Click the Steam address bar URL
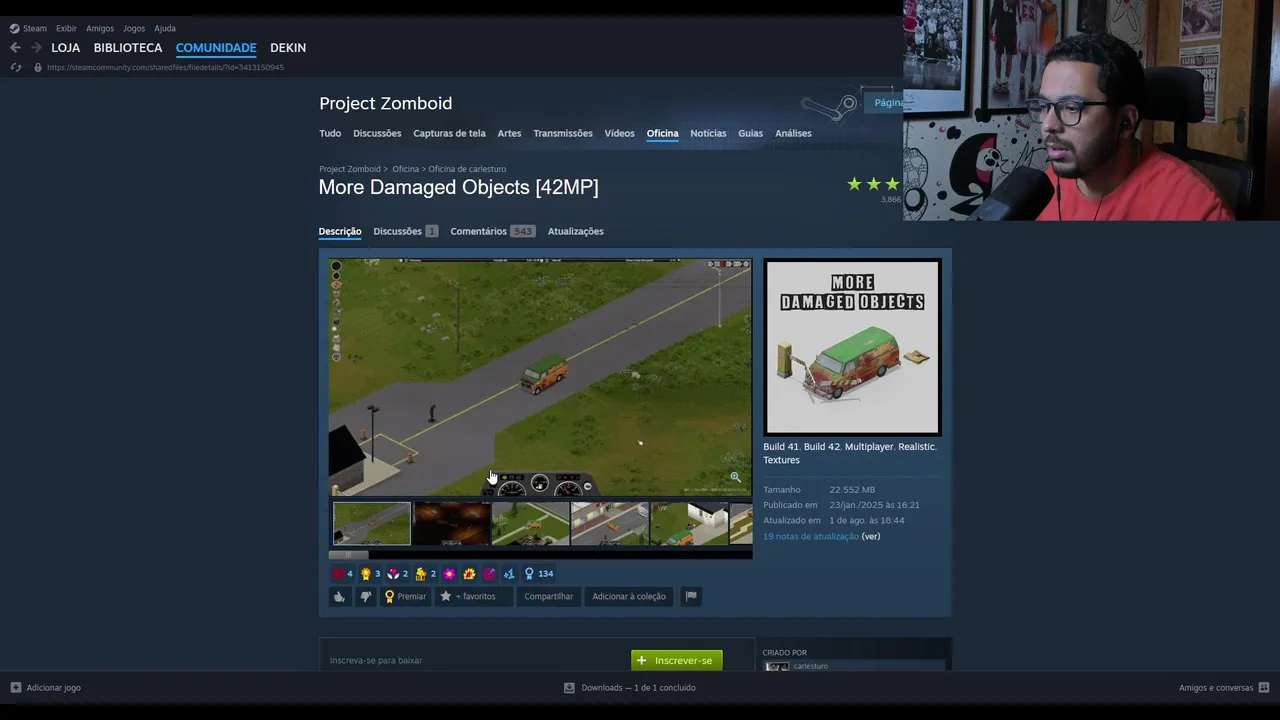The width and height of the screenshot is (1280, 720). tap(165, 67)
